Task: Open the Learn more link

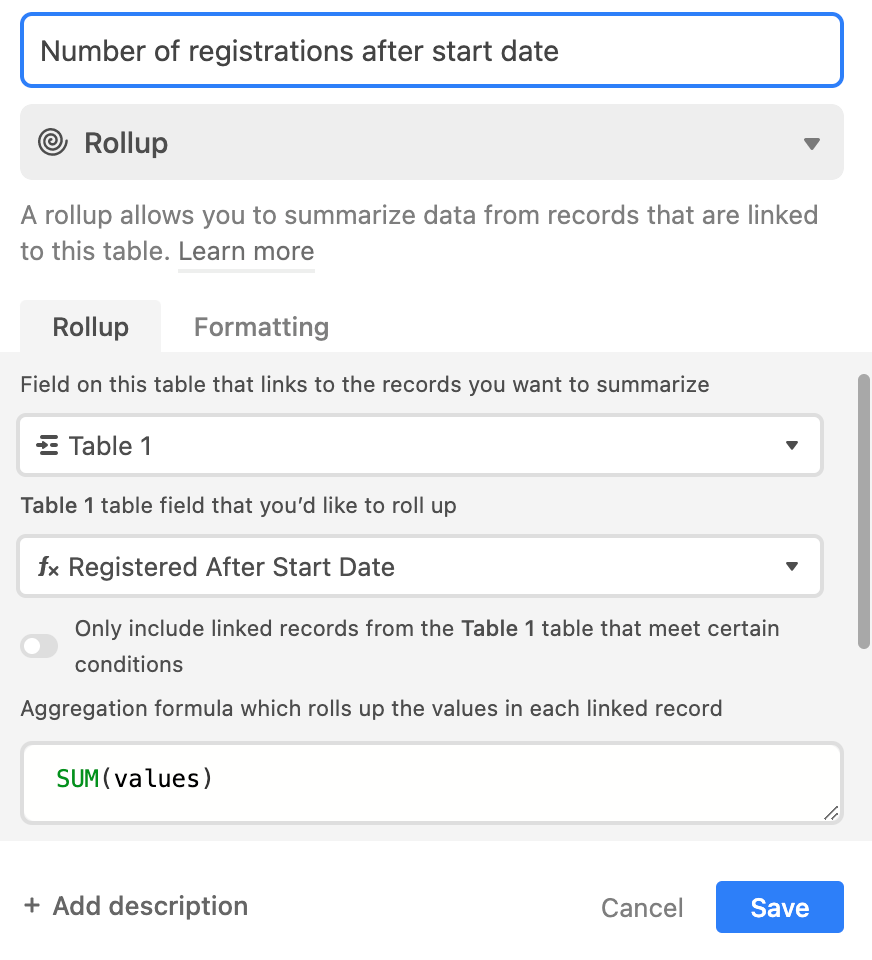Action: [x=246, y=252]
